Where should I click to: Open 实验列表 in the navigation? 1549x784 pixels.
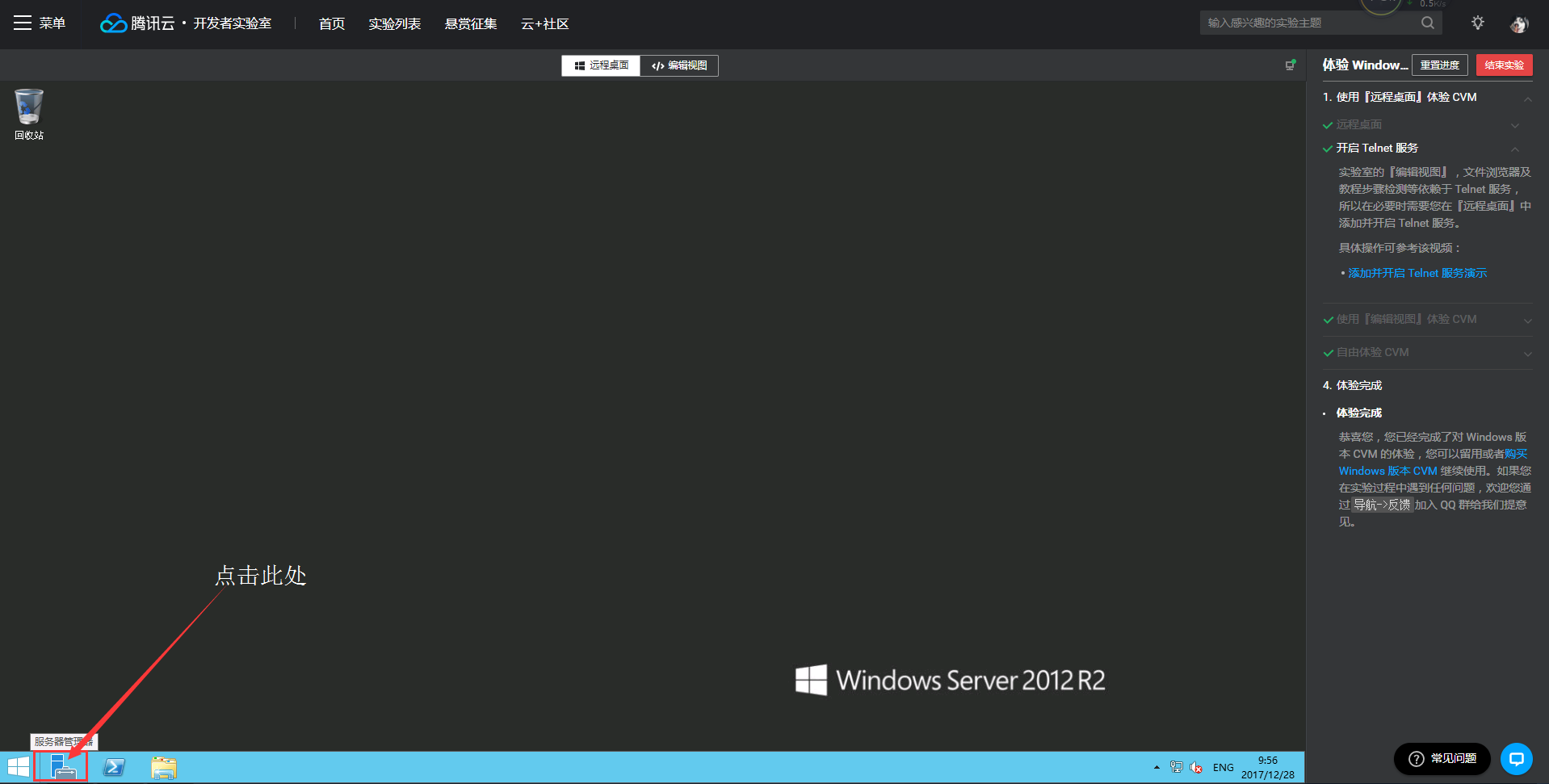pos(395,23)
